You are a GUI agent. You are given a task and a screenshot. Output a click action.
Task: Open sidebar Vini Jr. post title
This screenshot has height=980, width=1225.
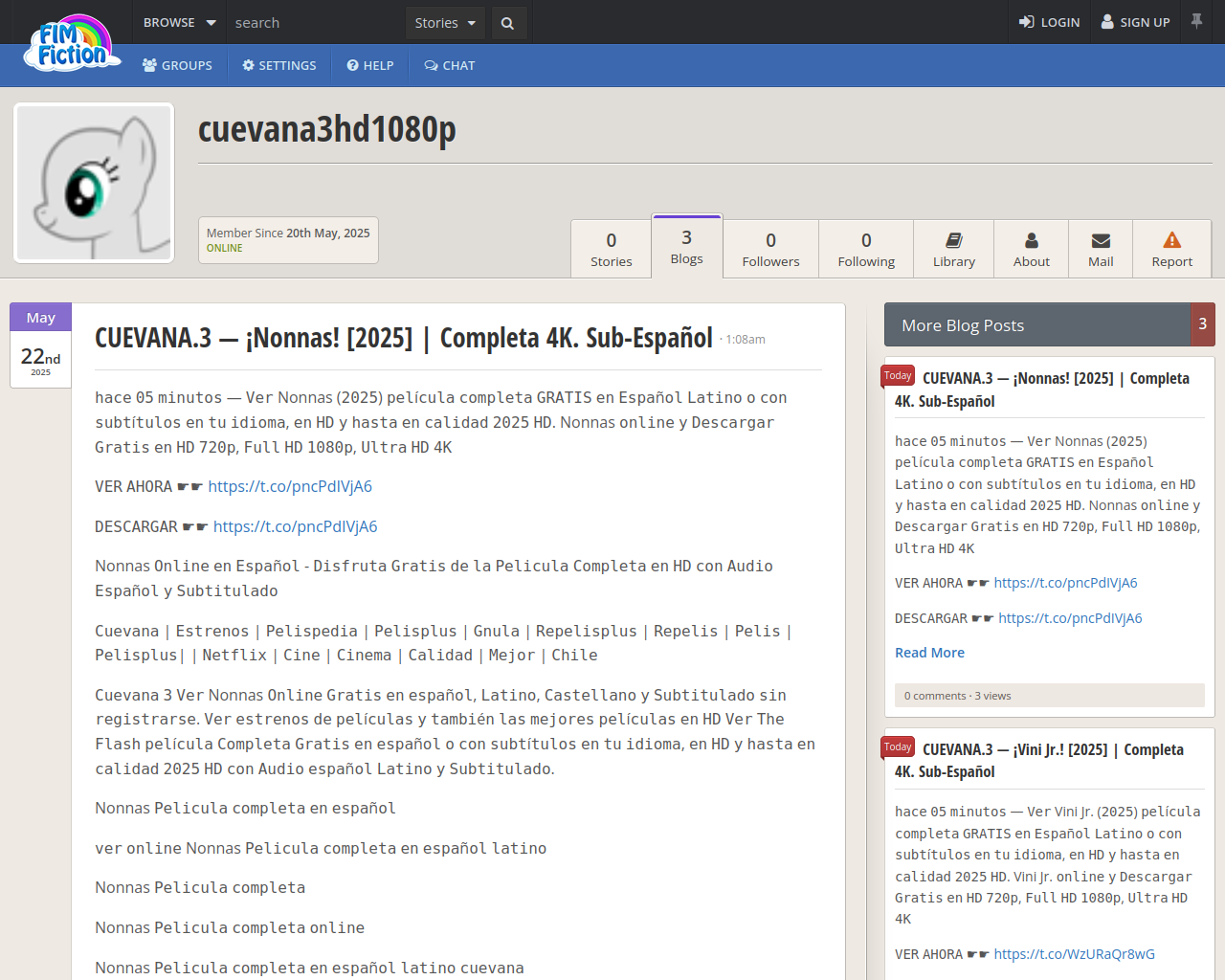[x=1039, y=760]
